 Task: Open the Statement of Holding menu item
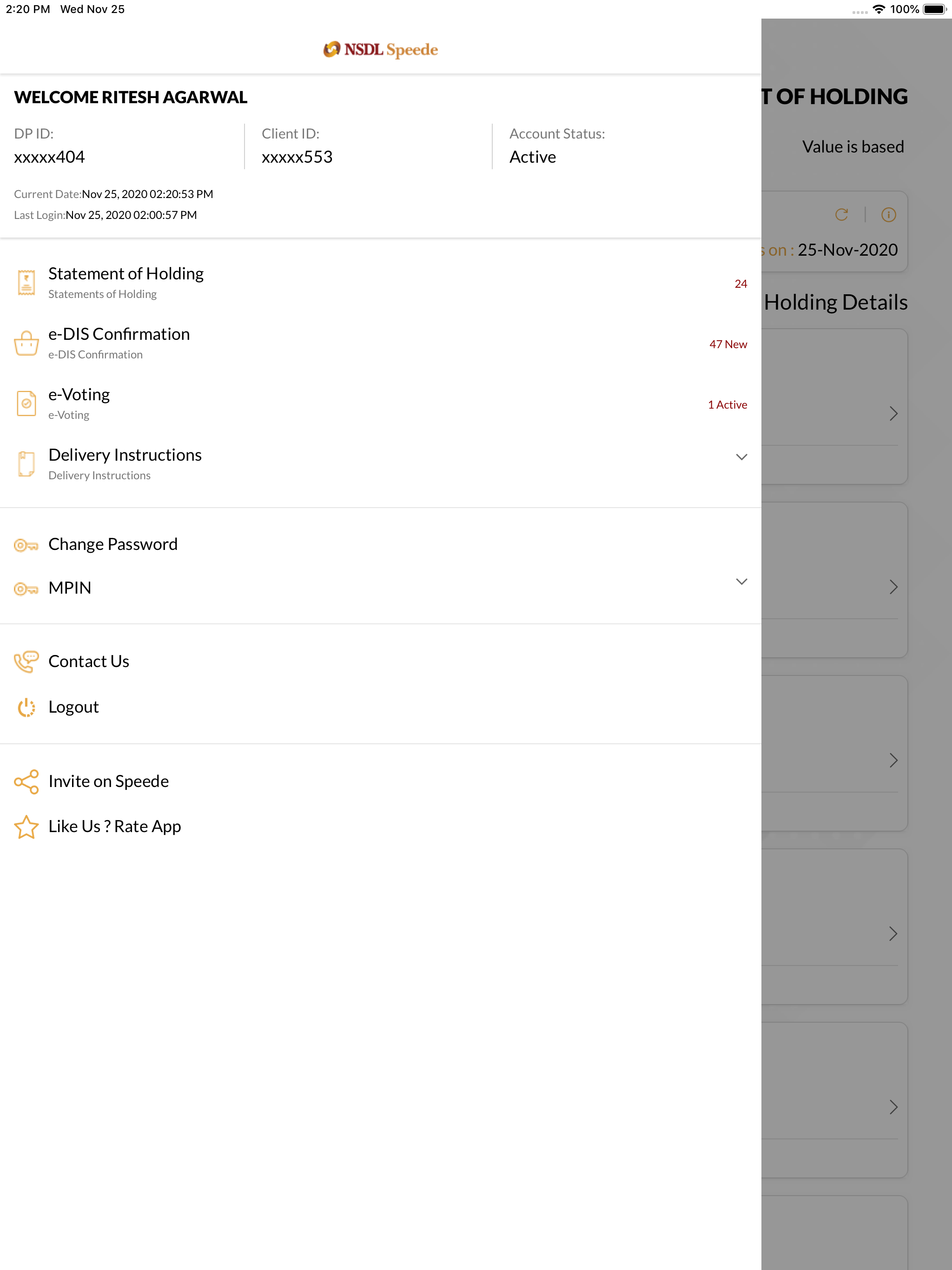tap(126, 274)
